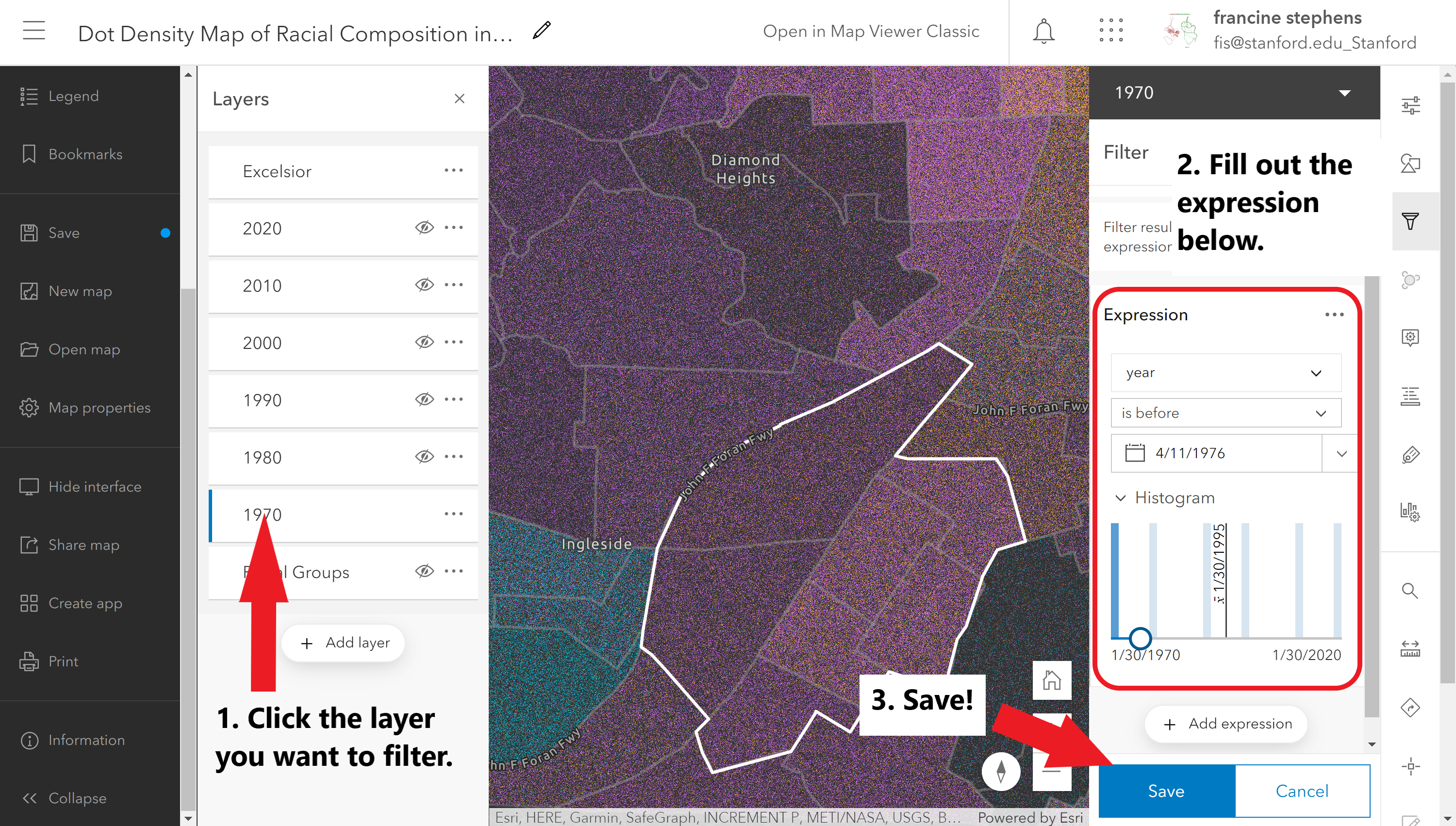Show the hidden 1990 layer

424,399
